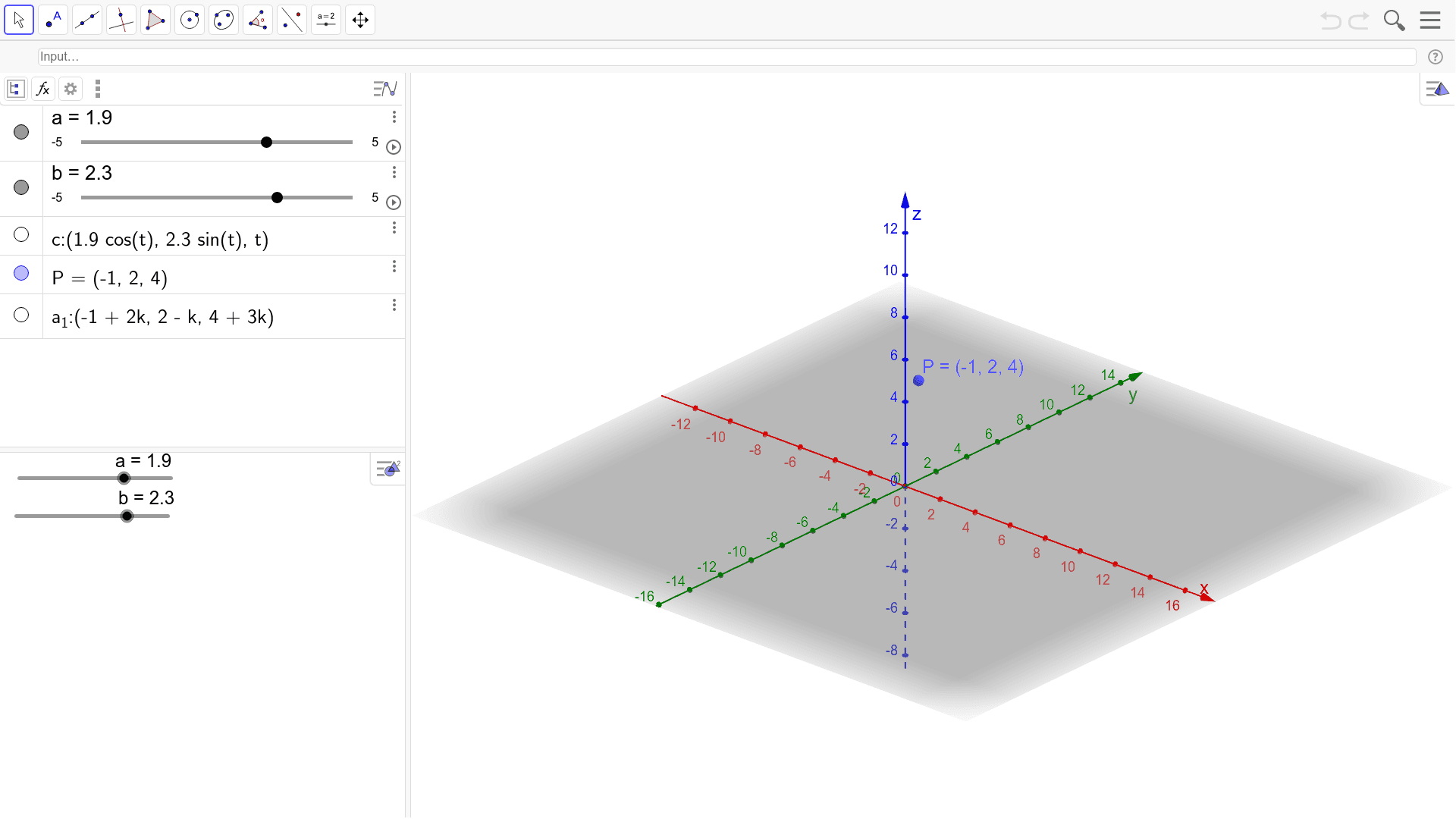Select the Line tool in the toolbar
This screenshot has height=819, width=1456.
click(x=86, y=20)
